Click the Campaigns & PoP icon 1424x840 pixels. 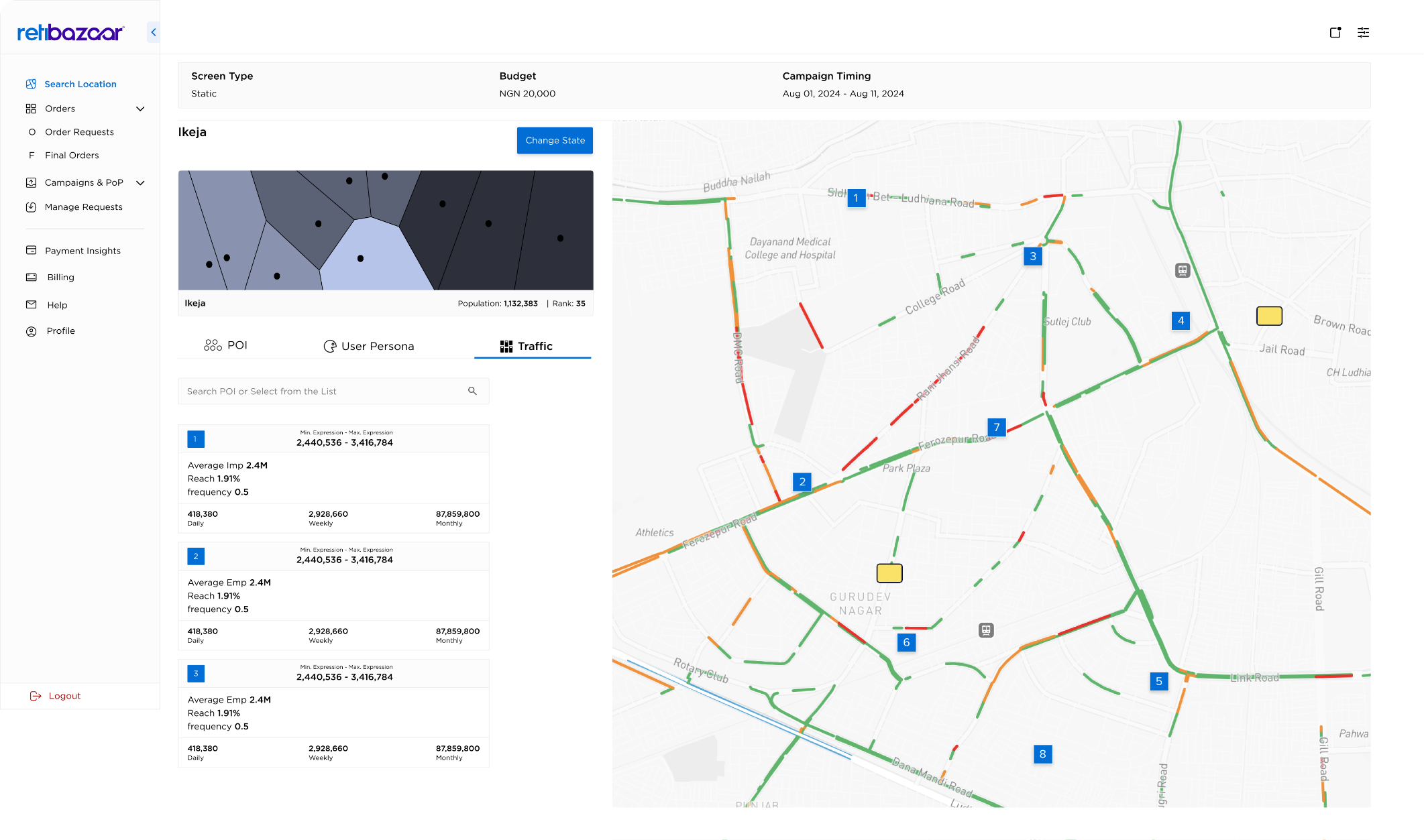31,182
